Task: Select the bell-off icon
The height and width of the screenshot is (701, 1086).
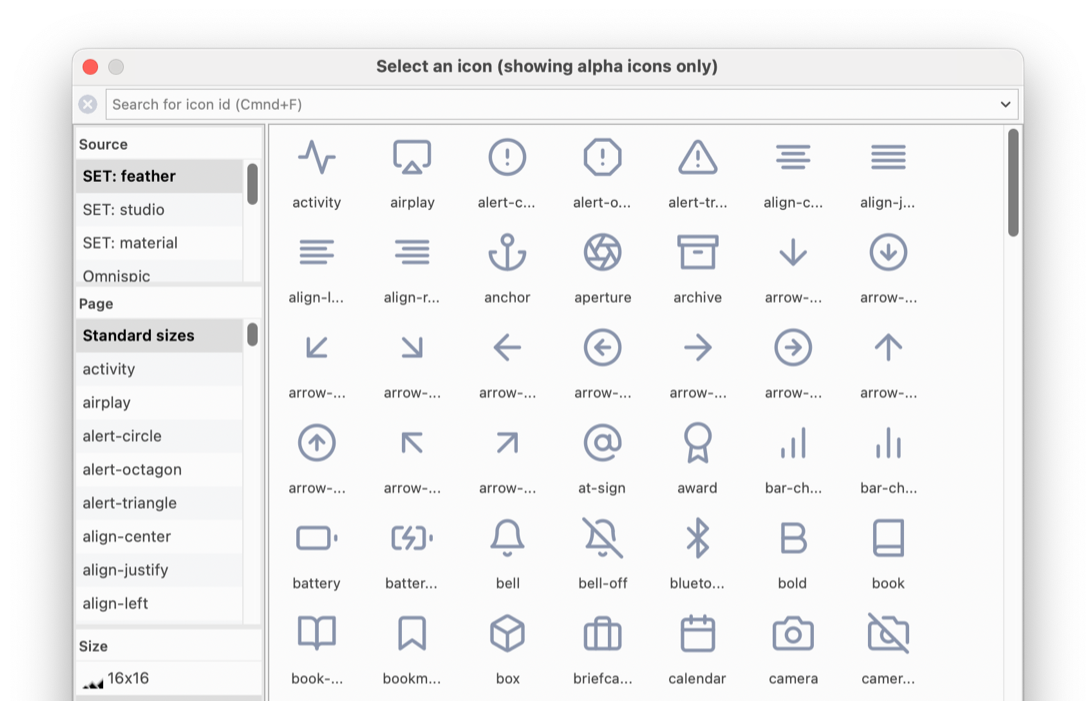Action: [602, 539]
